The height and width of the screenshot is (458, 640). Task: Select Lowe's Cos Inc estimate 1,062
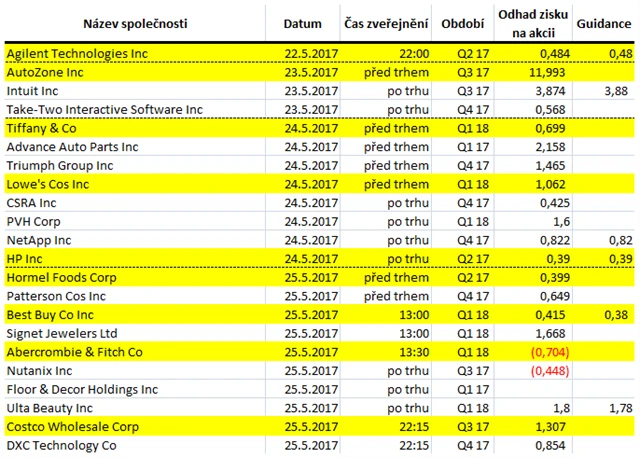(550, 184)
